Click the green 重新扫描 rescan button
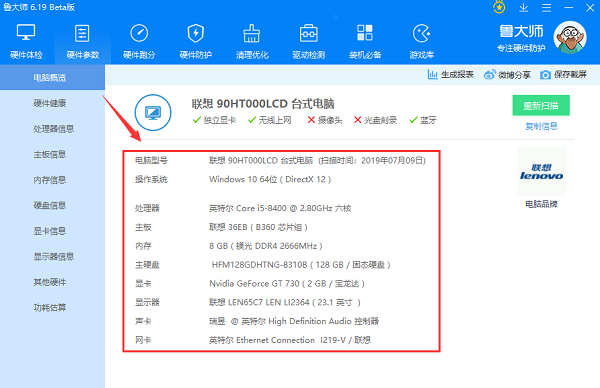The image size is (600, 388). pyautogui.click(x=541, y=105)
